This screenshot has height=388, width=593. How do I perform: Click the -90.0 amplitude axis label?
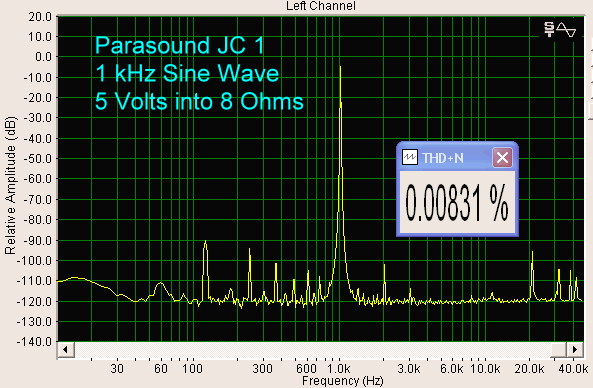point(37,241)
